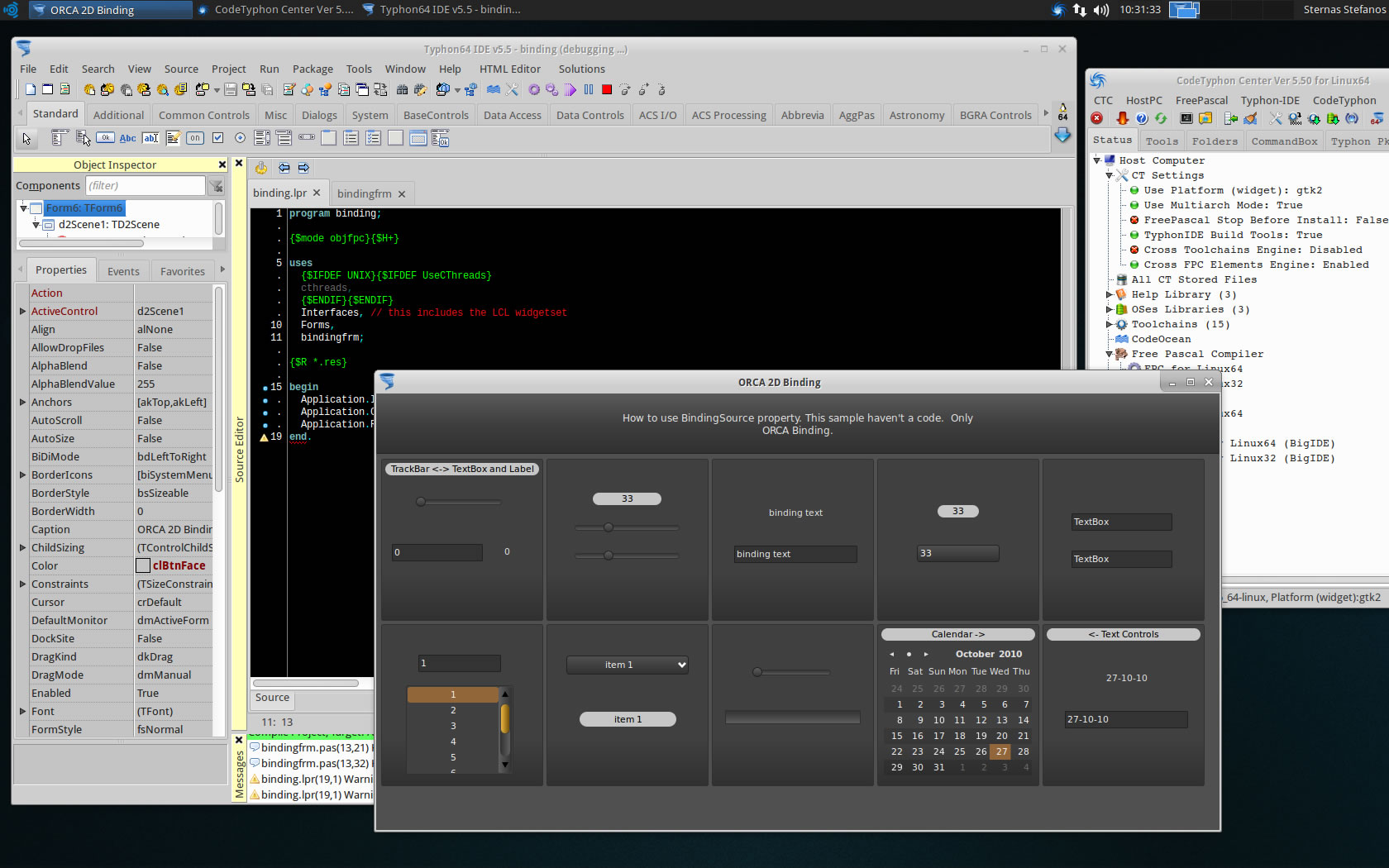The width and height of the screenshot is (1389, 868).
Task: Click red down-arrow icon in CodeTyphon Center
Action: point(1122,119)
